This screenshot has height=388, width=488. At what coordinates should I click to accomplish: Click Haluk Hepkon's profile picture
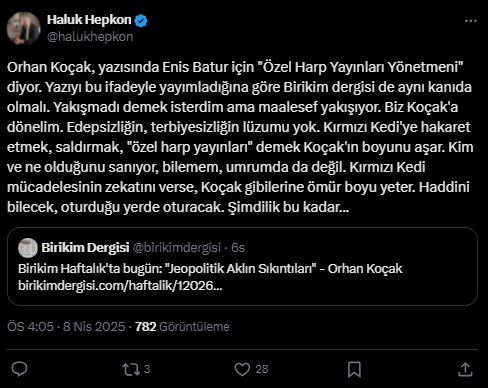pyautogui.click(x=23, y=28)
